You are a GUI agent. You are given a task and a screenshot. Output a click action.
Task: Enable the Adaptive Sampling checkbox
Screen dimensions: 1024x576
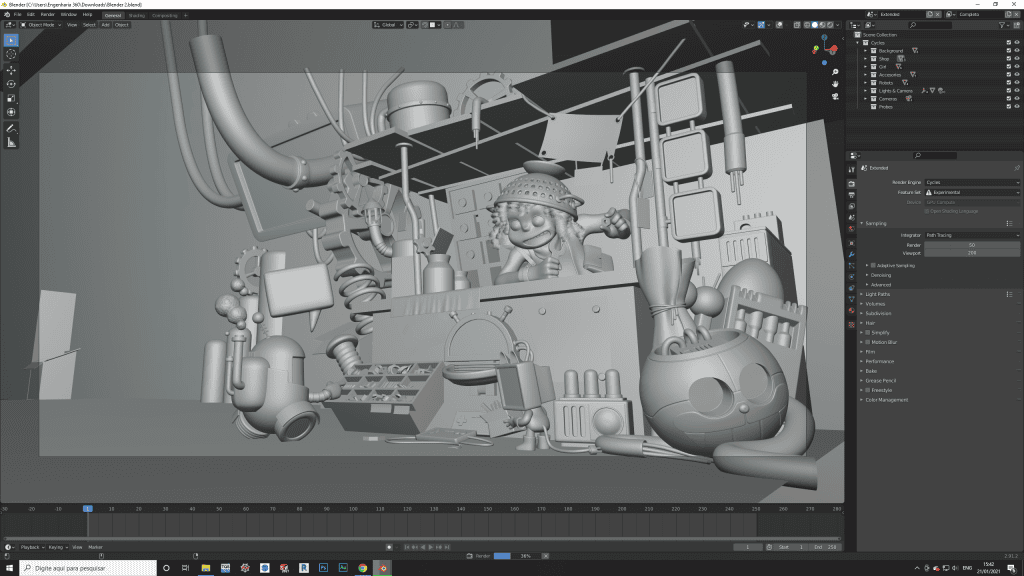coord(873,266)
